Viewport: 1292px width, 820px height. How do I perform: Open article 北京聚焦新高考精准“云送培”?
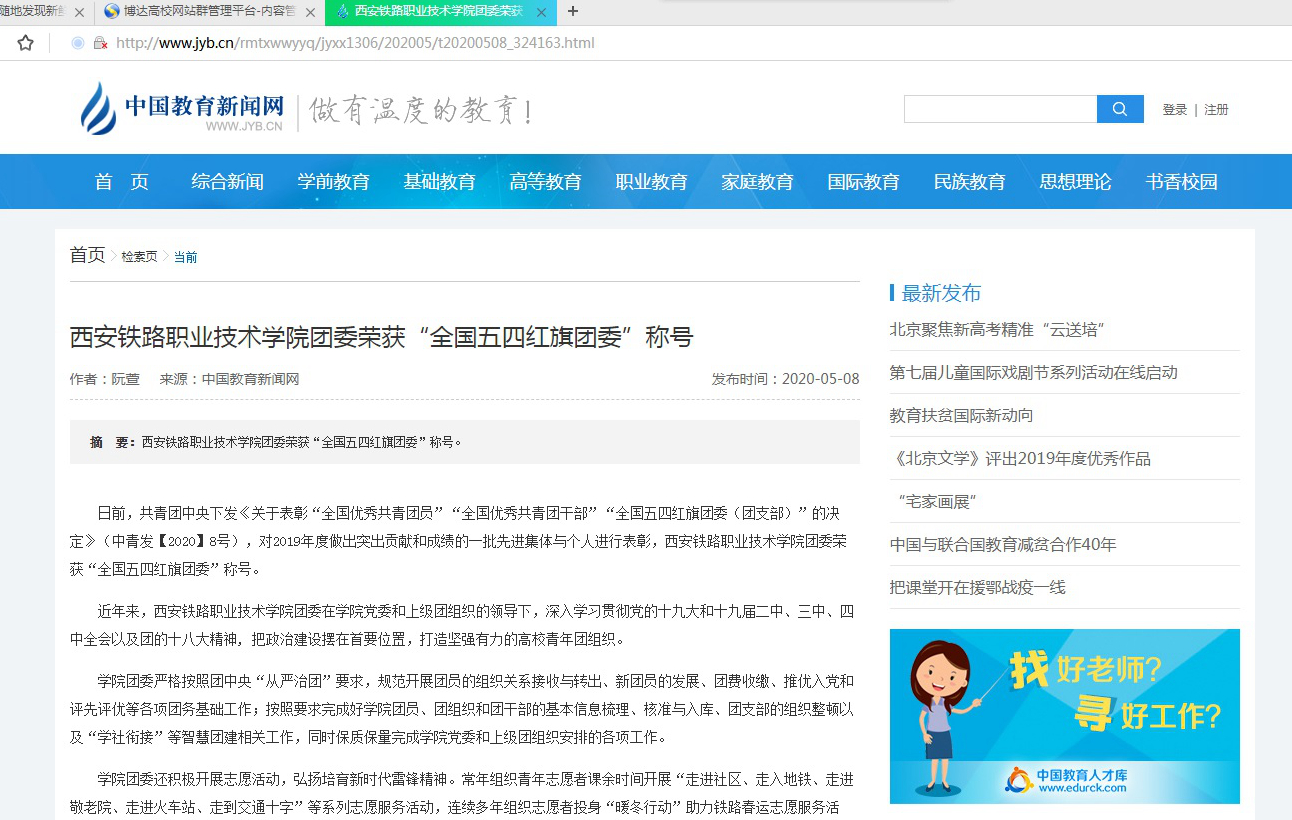996,330
